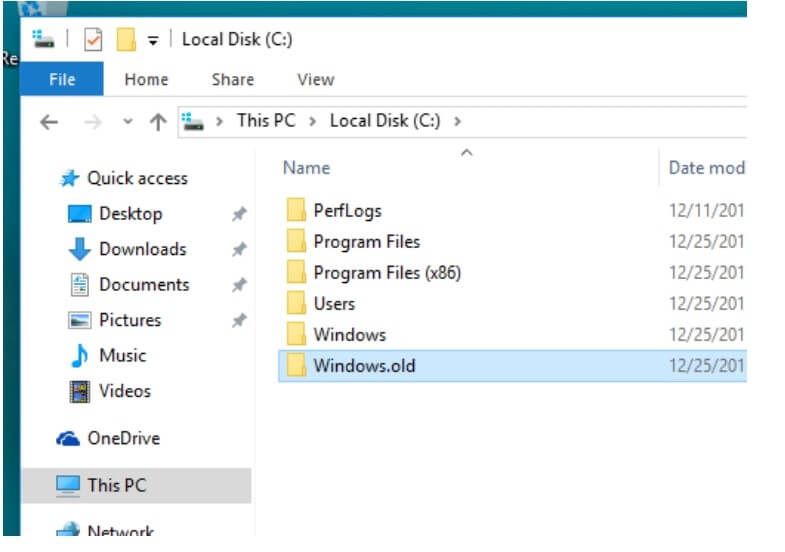Click the pin icon next to Desktop
785x552 pixels.
[239, 214]
